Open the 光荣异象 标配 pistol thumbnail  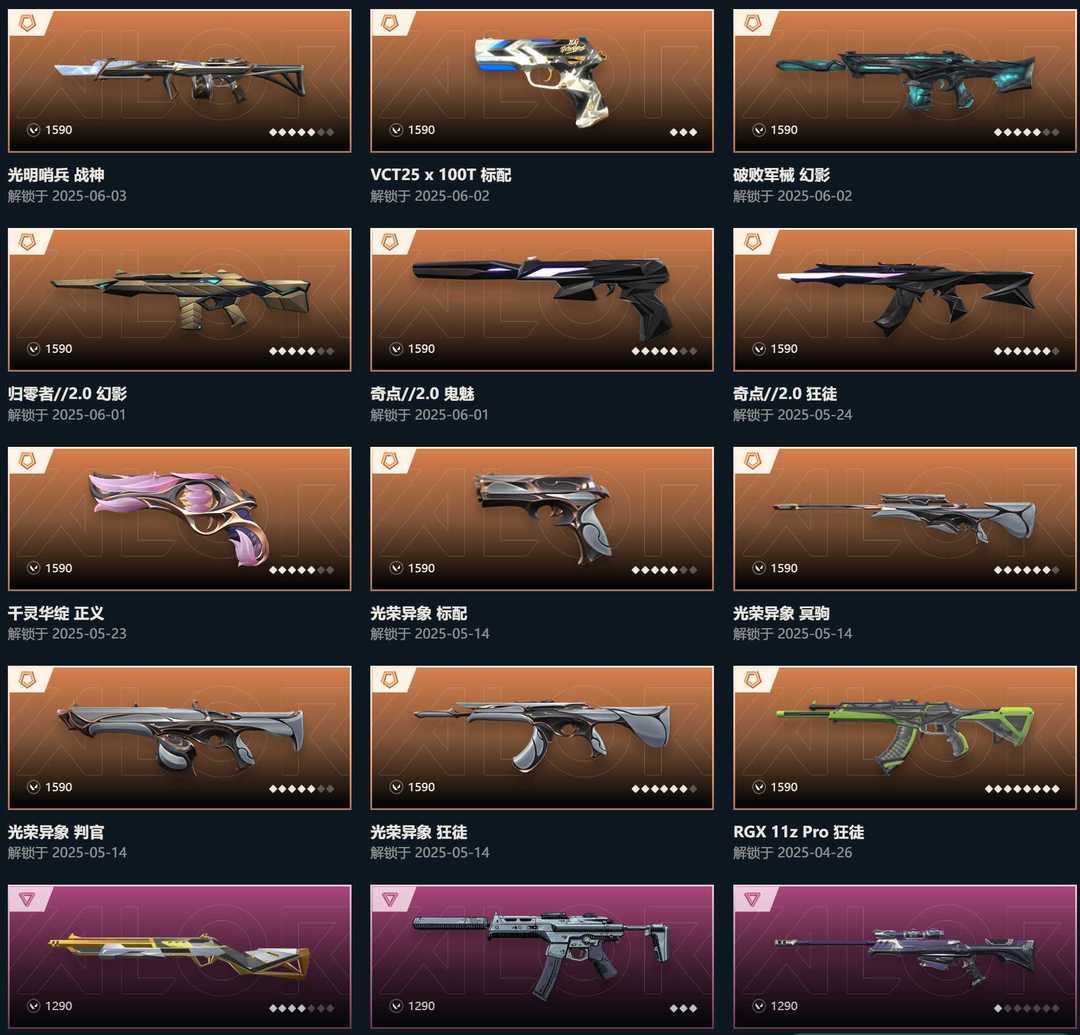pyautogui.click(x=542, y=519)
